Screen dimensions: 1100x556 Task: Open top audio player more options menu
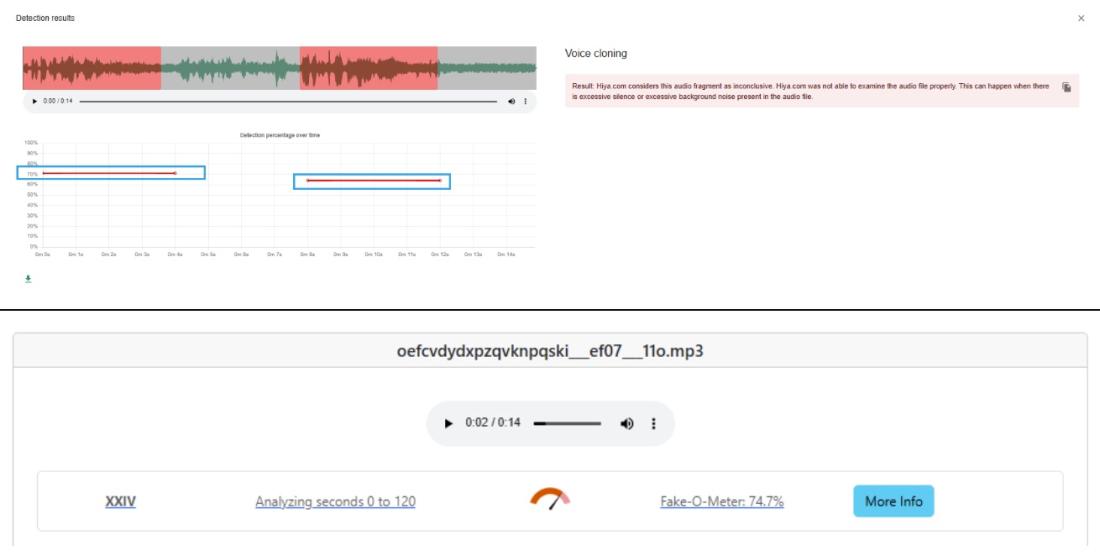click(526, 101)
